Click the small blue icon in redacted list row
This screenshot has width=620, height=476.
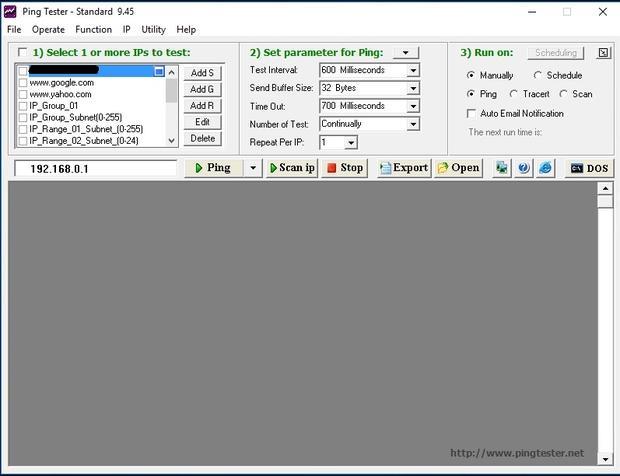[x=159, y=71]
